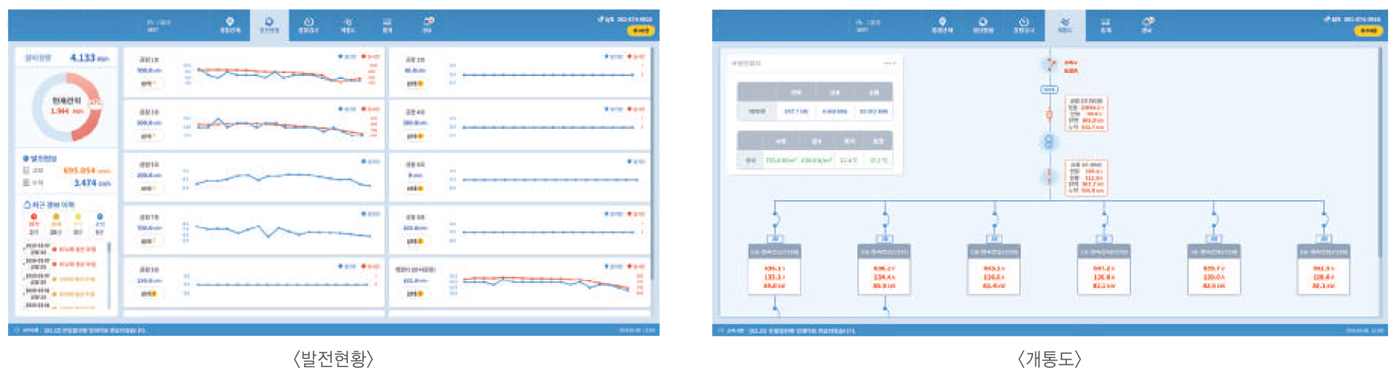Toggle blue legend dot on first chart
1398x382 pixels.
pos(341,56)
